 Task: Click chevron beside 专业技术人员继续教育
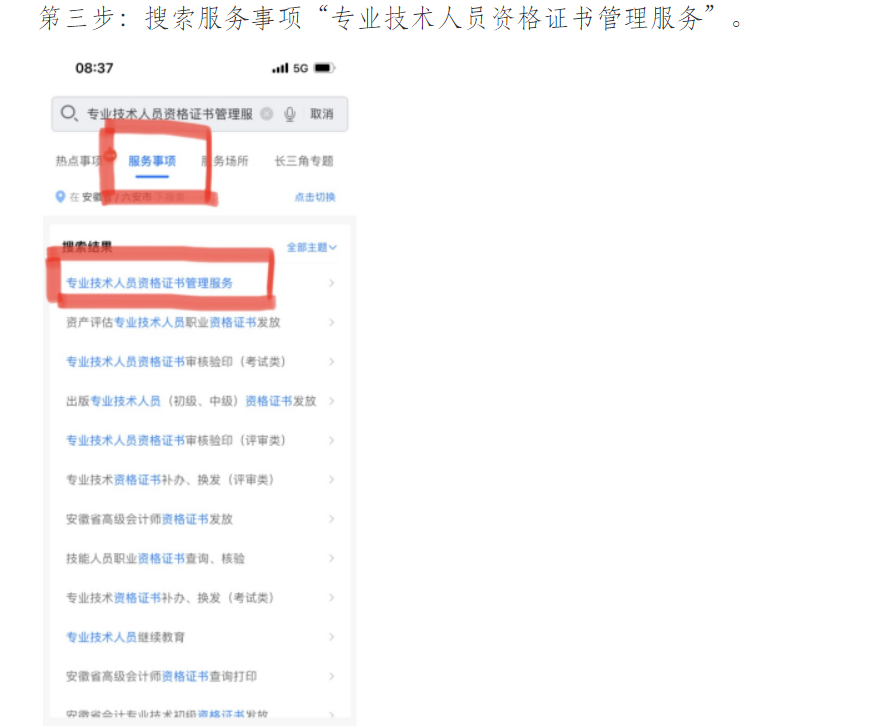(331, 637)
